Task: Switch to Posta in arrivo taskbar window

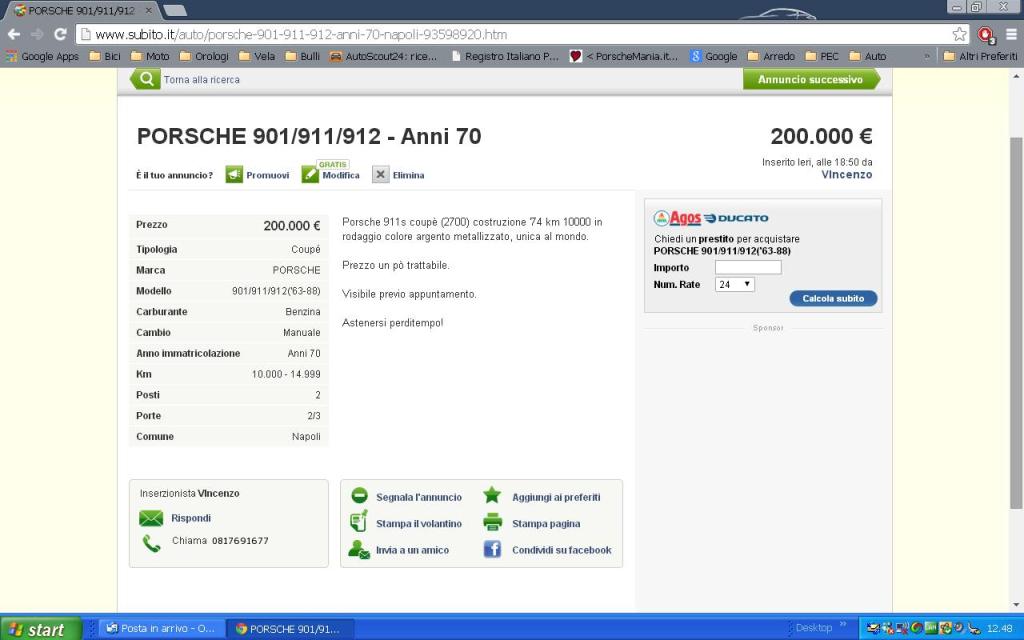Action: coord(161,629)
